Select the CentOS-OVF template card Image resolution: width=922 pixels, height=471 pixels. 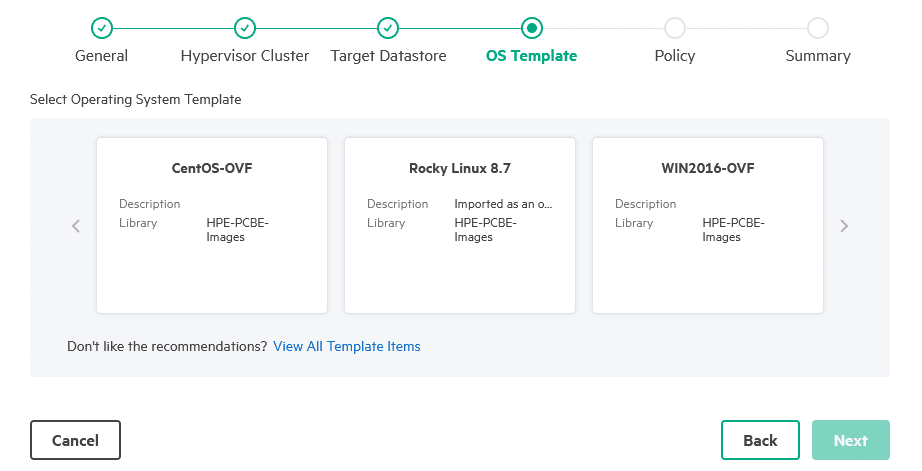(212, 225)
